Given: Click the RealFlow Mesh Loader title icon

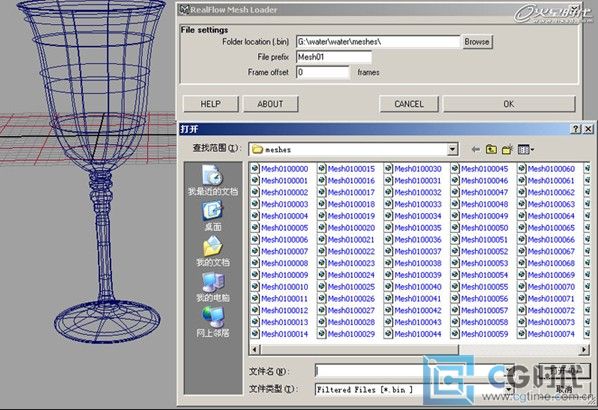Looking at the screenshot, I should (x=185, y=9).
